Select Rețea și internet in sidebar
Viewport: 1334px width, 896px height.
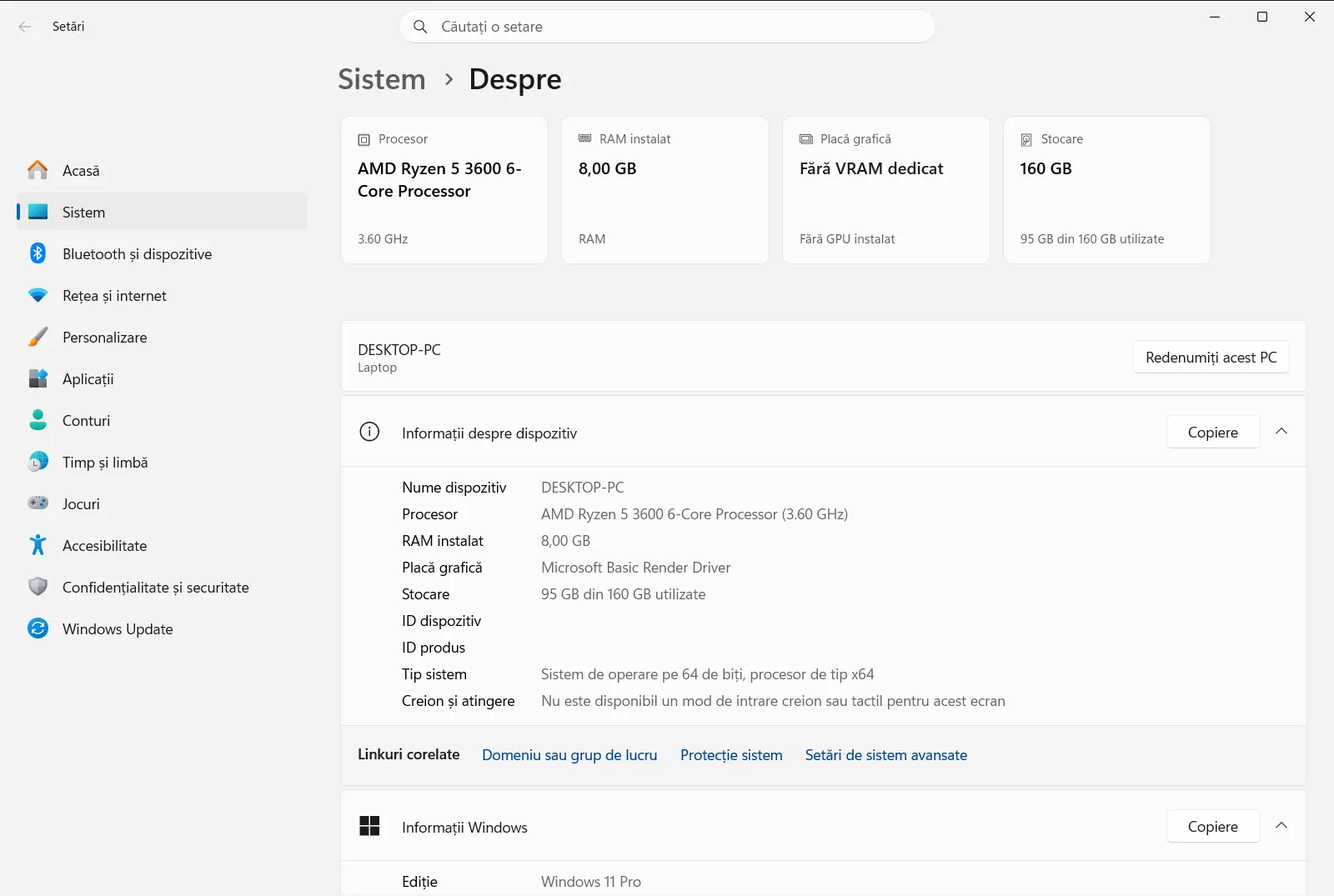[x=162, y=295]
